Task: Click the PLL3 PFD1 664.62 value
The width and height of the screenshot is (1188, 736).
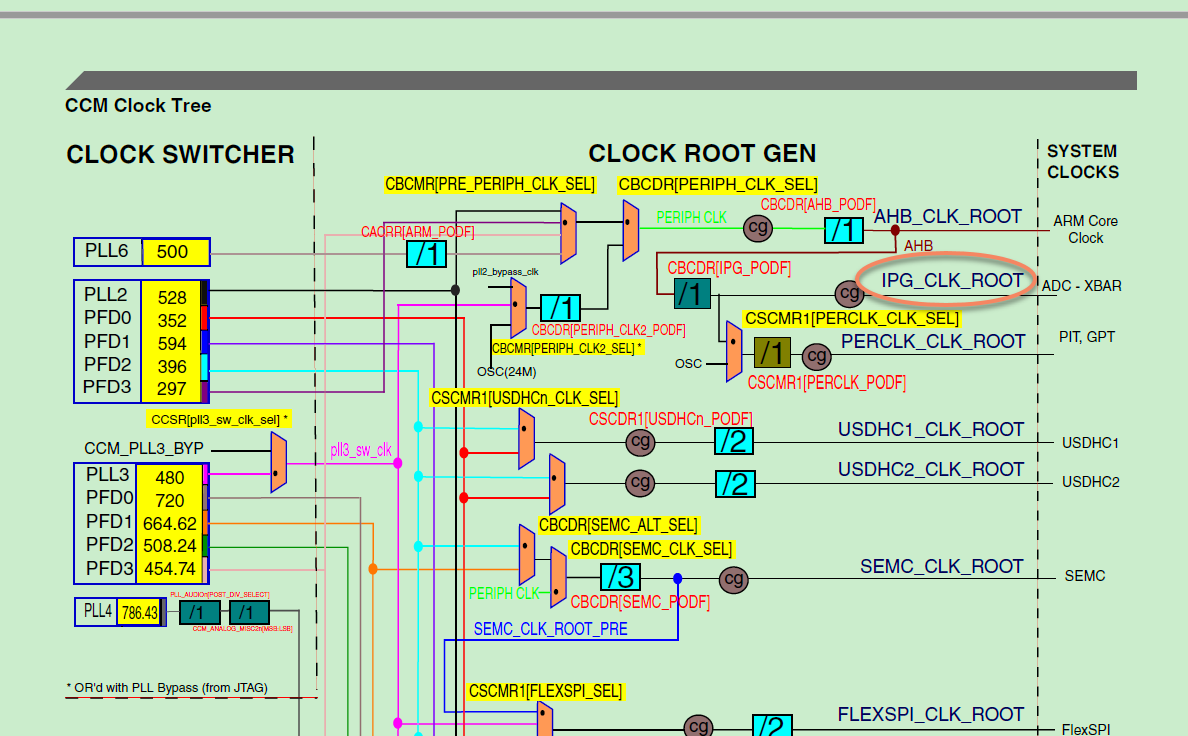Action: pos(170,523)
